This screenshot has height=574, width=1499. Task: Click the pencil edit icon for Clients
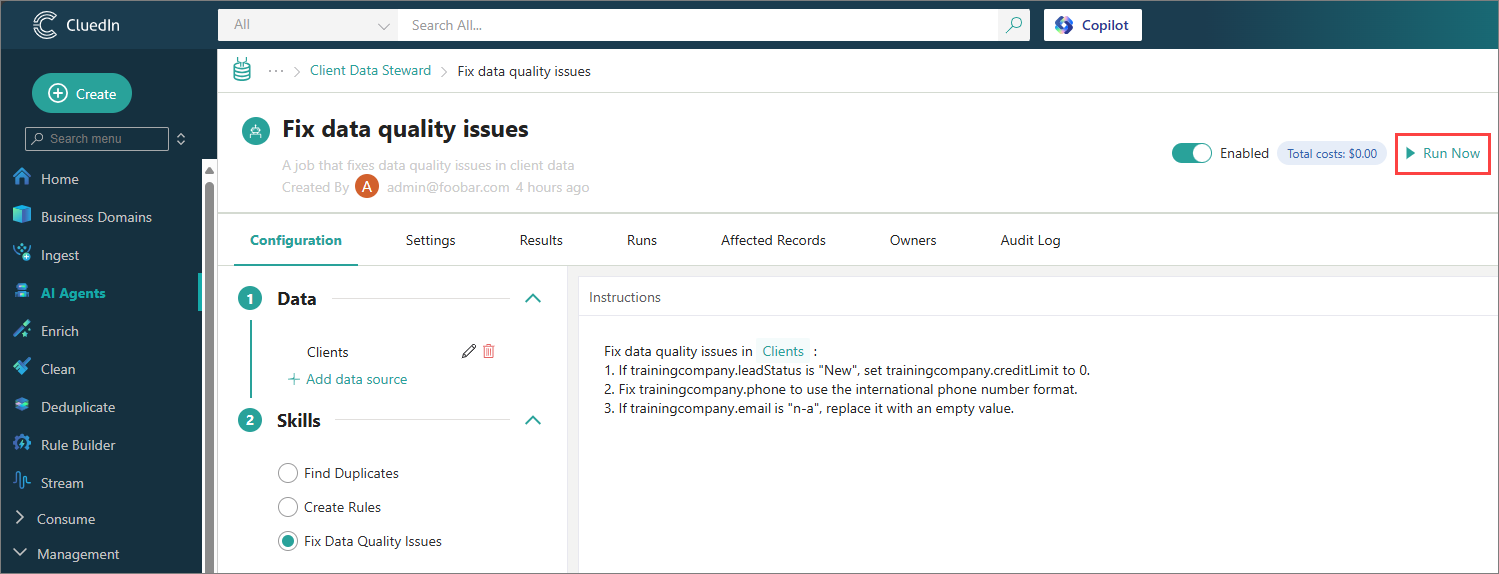click(468, 351)
